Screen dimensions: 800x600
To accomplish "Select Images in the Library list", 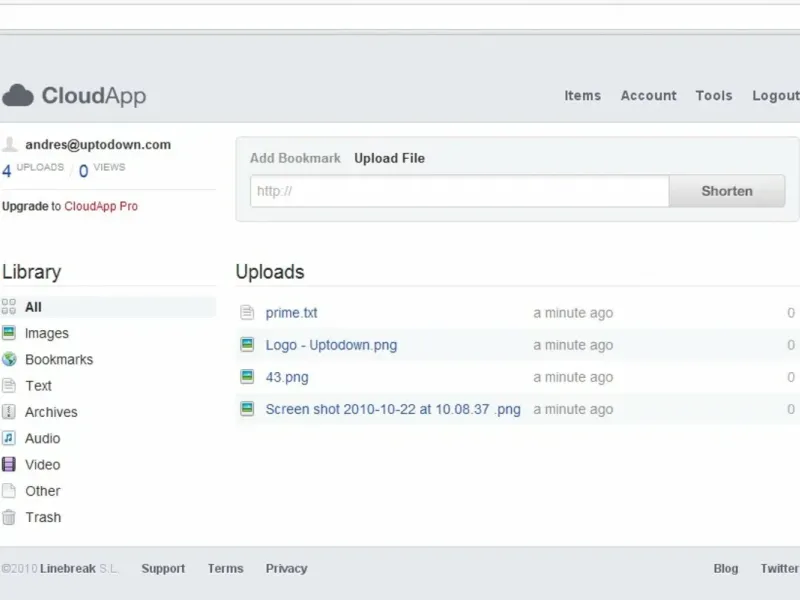I will (x=46, y=333).
